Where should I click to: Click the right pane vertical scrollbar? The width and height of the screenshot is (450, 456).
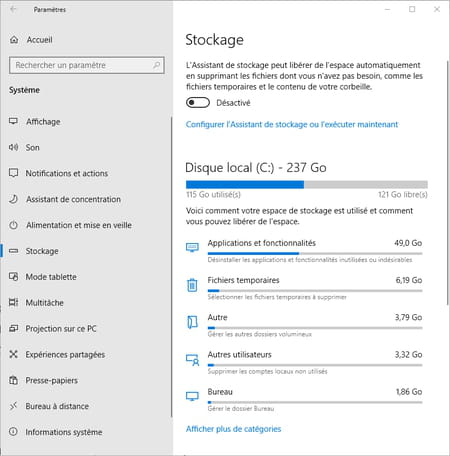(447, 182)
